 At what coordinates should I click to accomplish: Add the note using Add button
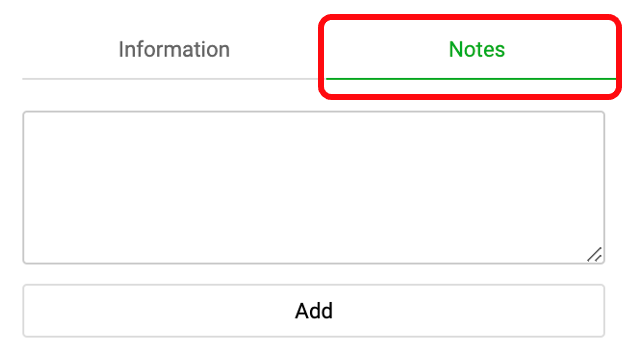coord(314,311)
